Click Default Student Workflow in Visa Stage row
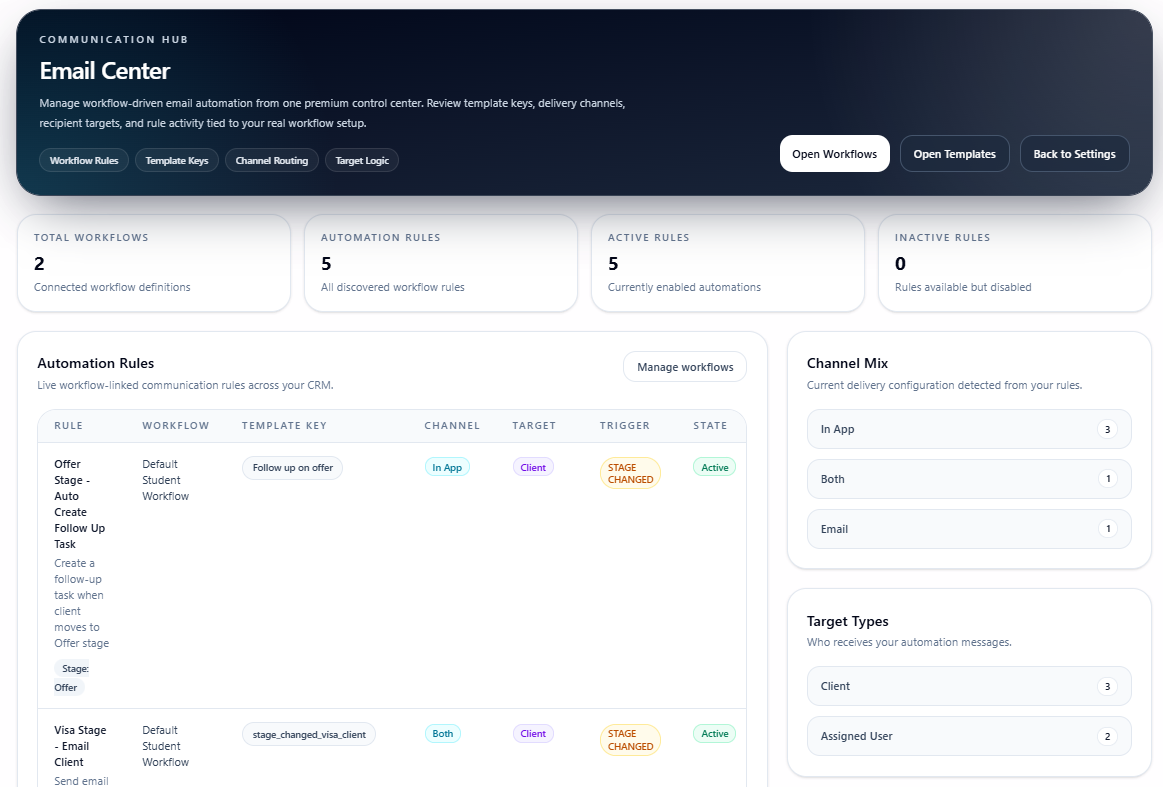 tap(165, 746)
